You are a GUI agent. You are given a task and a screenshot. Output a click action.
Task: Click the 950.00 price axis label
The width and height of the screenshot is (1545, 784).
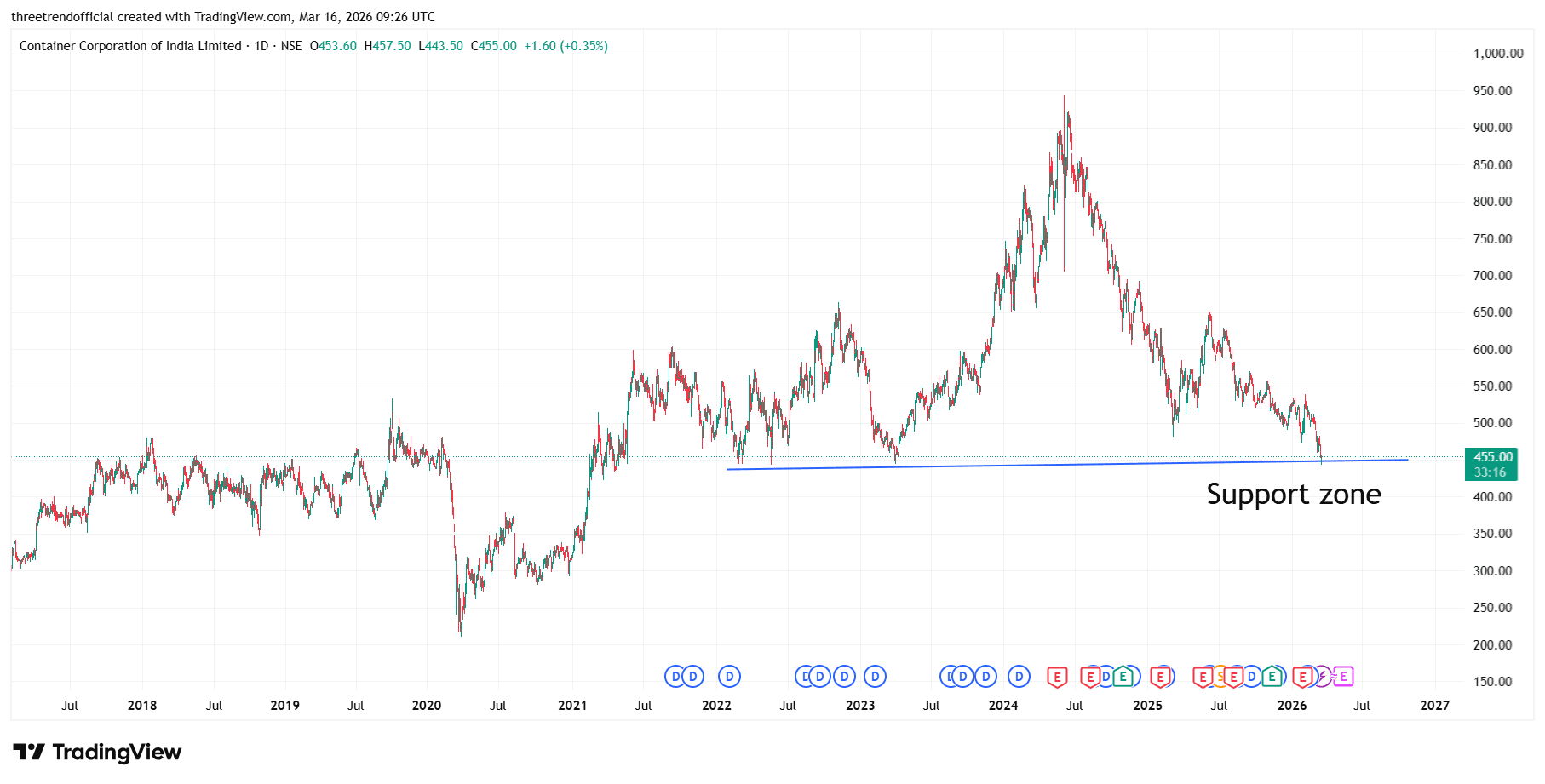[x=1493, y=91]
